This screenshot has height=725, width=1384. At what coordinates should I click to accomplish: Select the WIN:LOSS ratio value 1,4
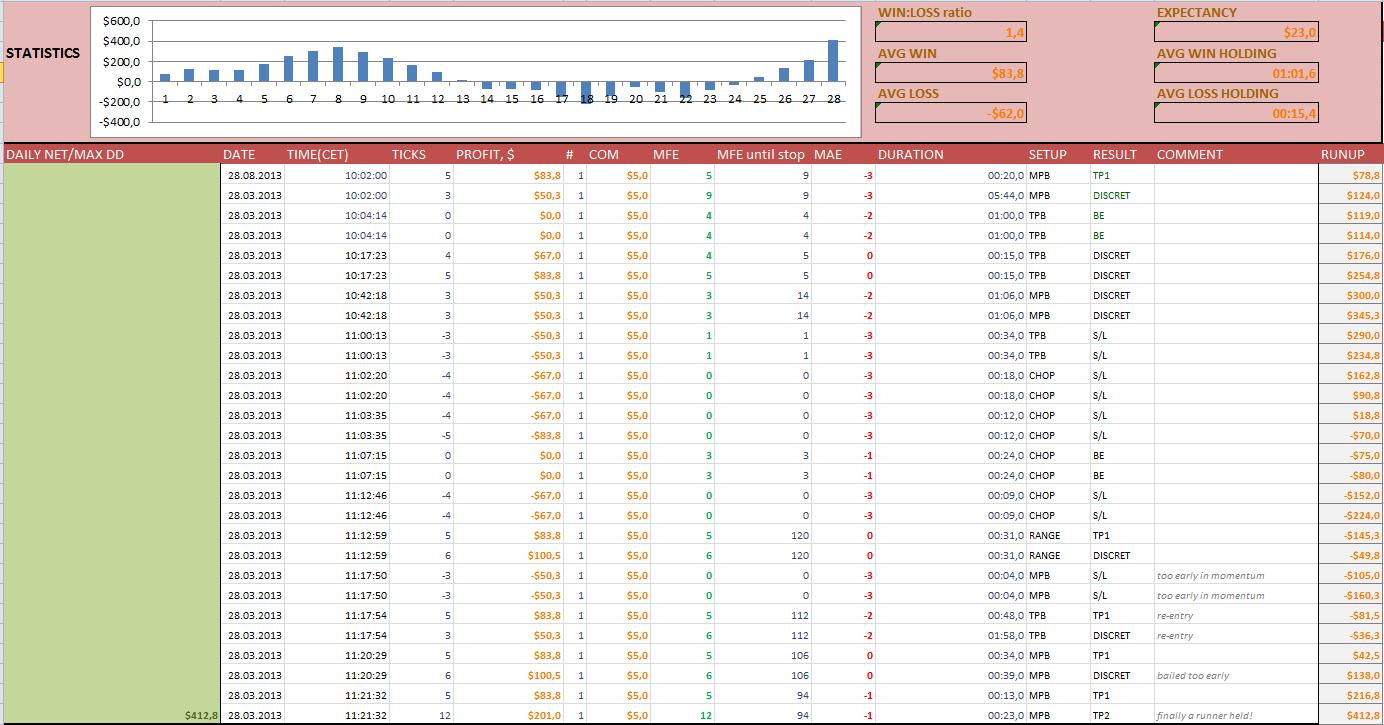tap(950, 33)
